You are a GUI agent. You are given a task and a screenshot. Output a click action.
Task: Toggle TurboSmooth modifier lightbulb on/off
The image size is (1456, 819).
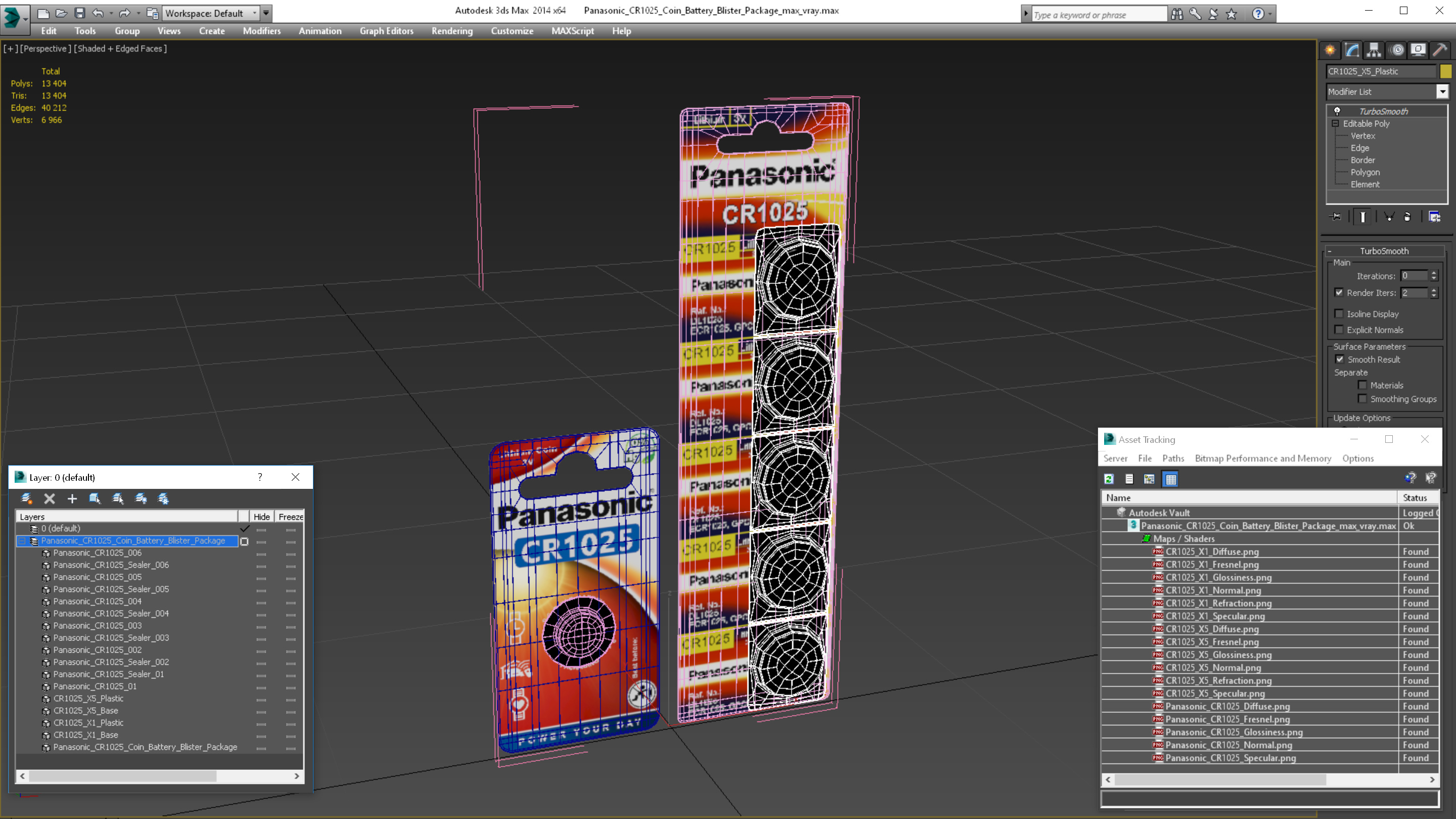pos(1337,111)
